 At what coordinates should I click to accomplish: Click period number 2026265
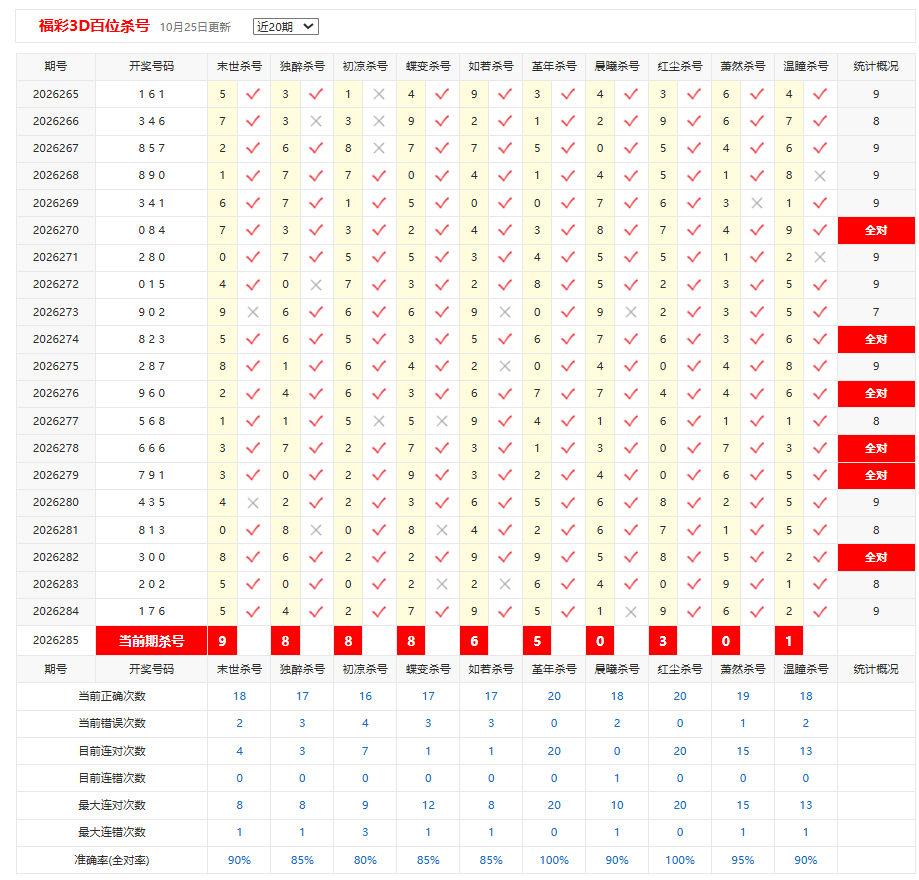pyautogui.click(x=56, y=94)
